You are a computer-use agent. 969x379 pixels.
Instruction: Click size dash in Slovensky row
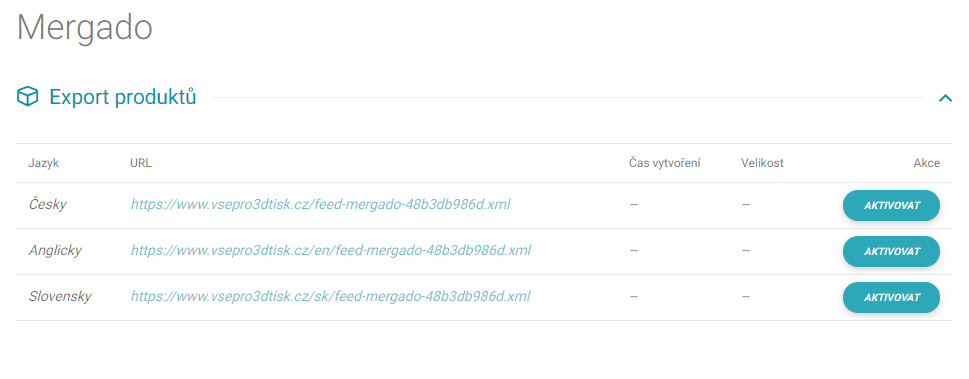745,297
